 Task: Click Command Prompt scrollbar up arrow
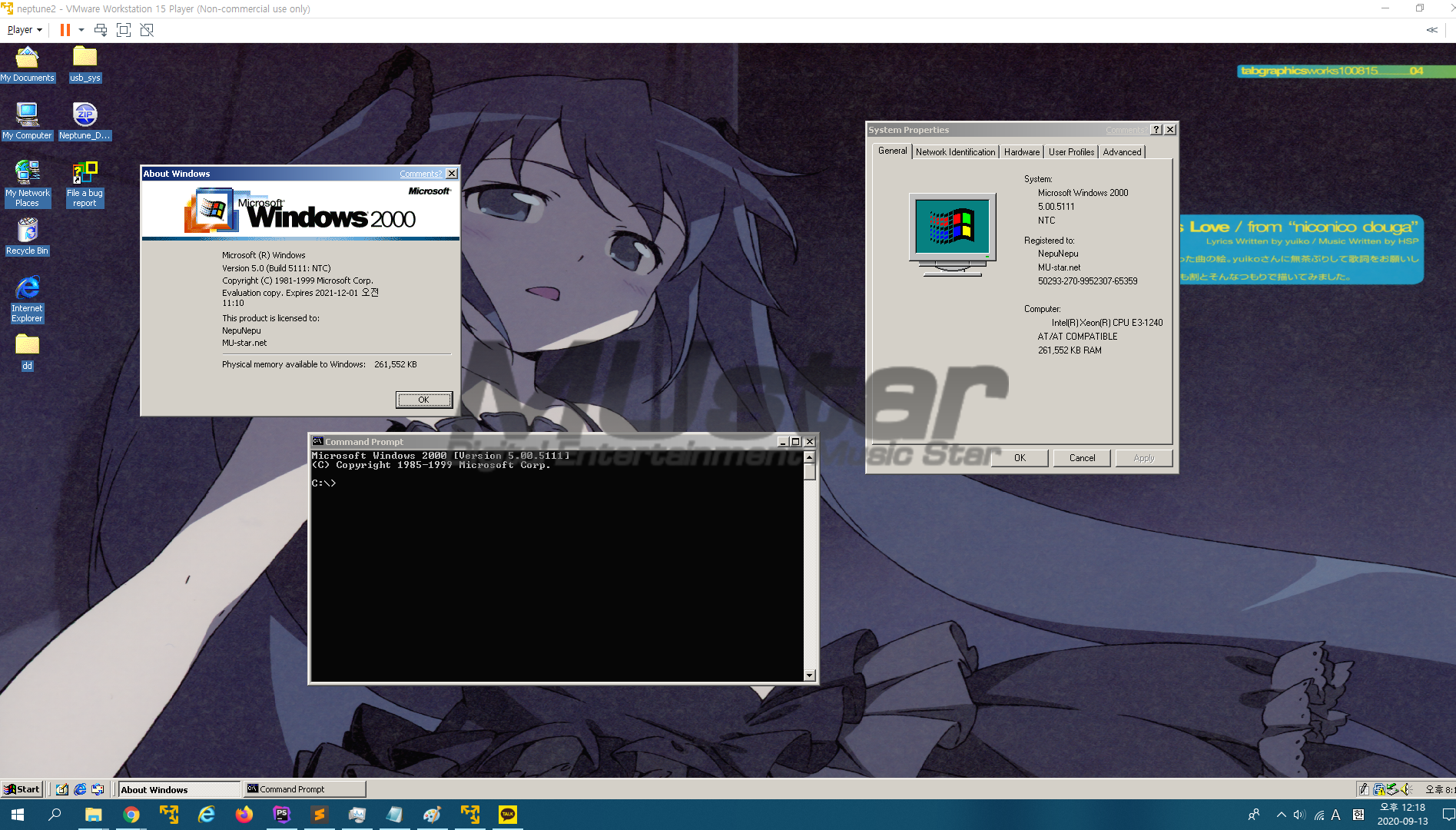809,456
